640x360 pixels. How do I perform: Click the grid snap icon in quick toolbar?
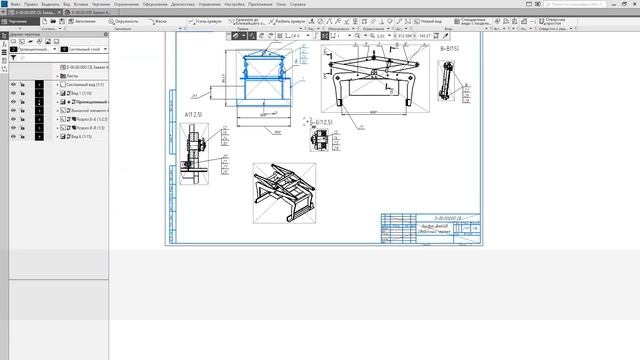(x=280, y=36)
